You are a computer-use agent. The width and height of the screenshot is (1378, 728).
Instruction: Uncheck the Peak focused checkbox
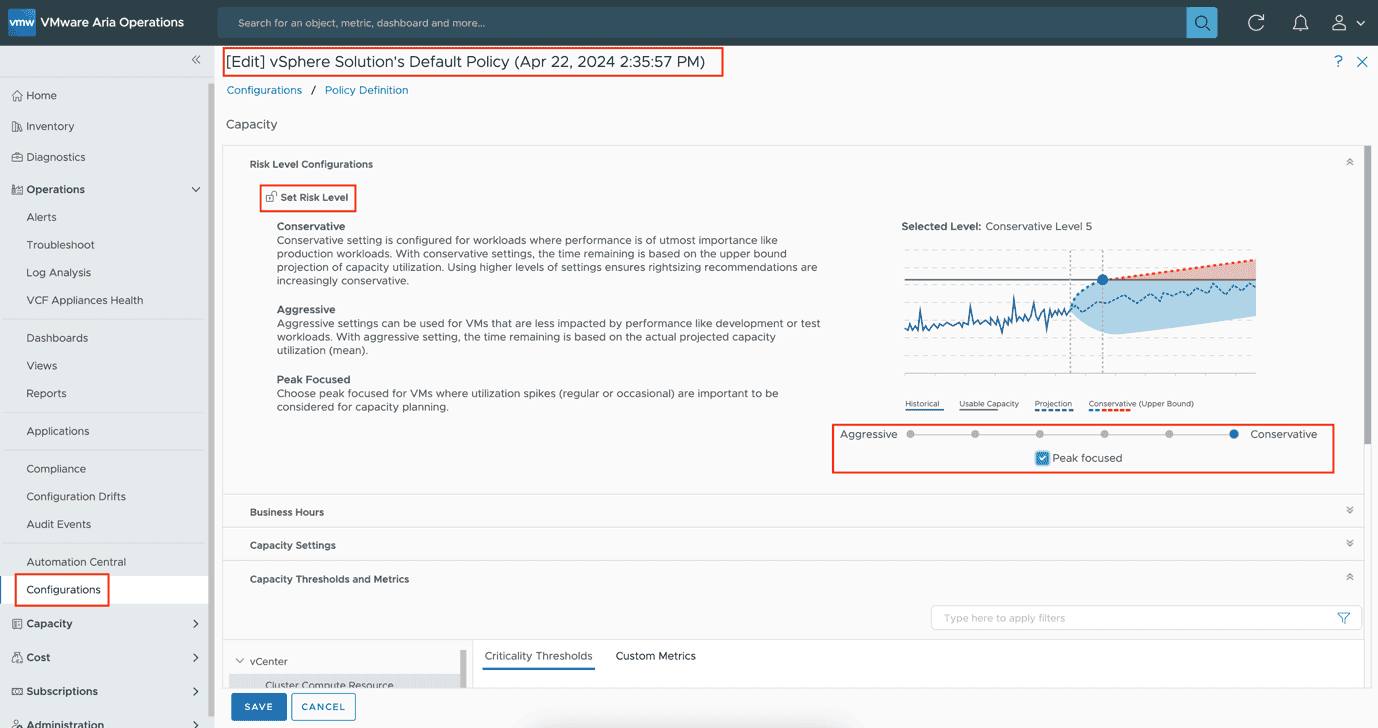click(1042, 458)
